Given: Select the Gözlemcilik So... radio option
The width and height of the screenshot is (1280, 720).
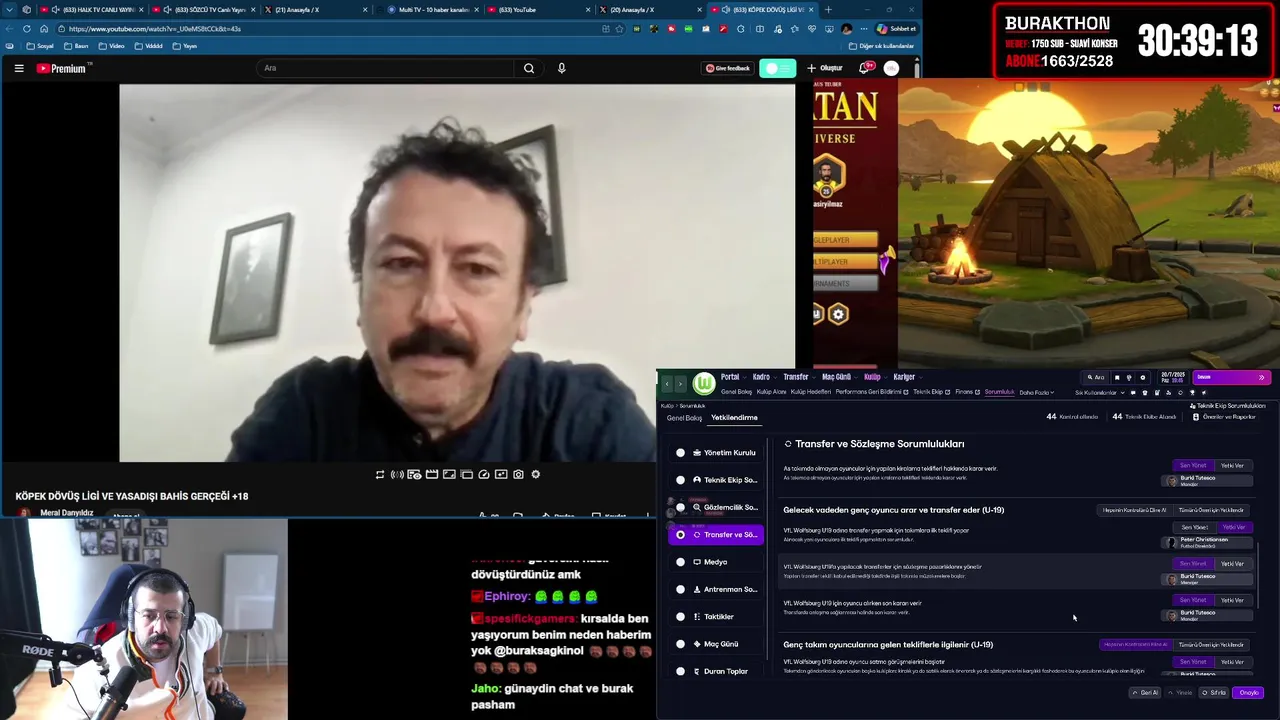Looking at the screenshot, I should [681, 507].
